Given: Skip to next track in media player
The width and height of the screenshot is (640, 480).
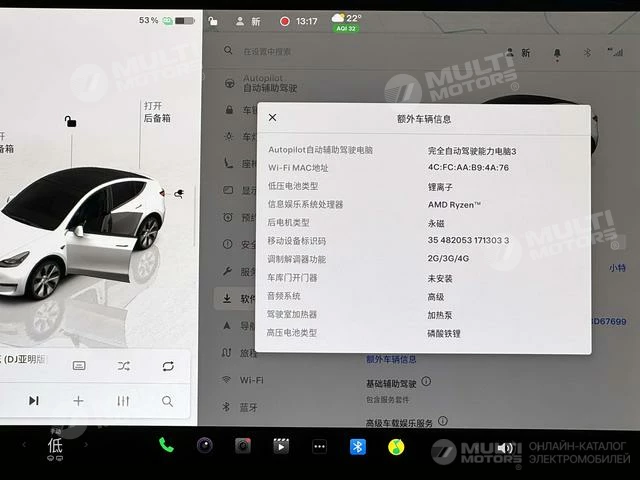Looking at the screenshot, I should (x=33, y=401).
